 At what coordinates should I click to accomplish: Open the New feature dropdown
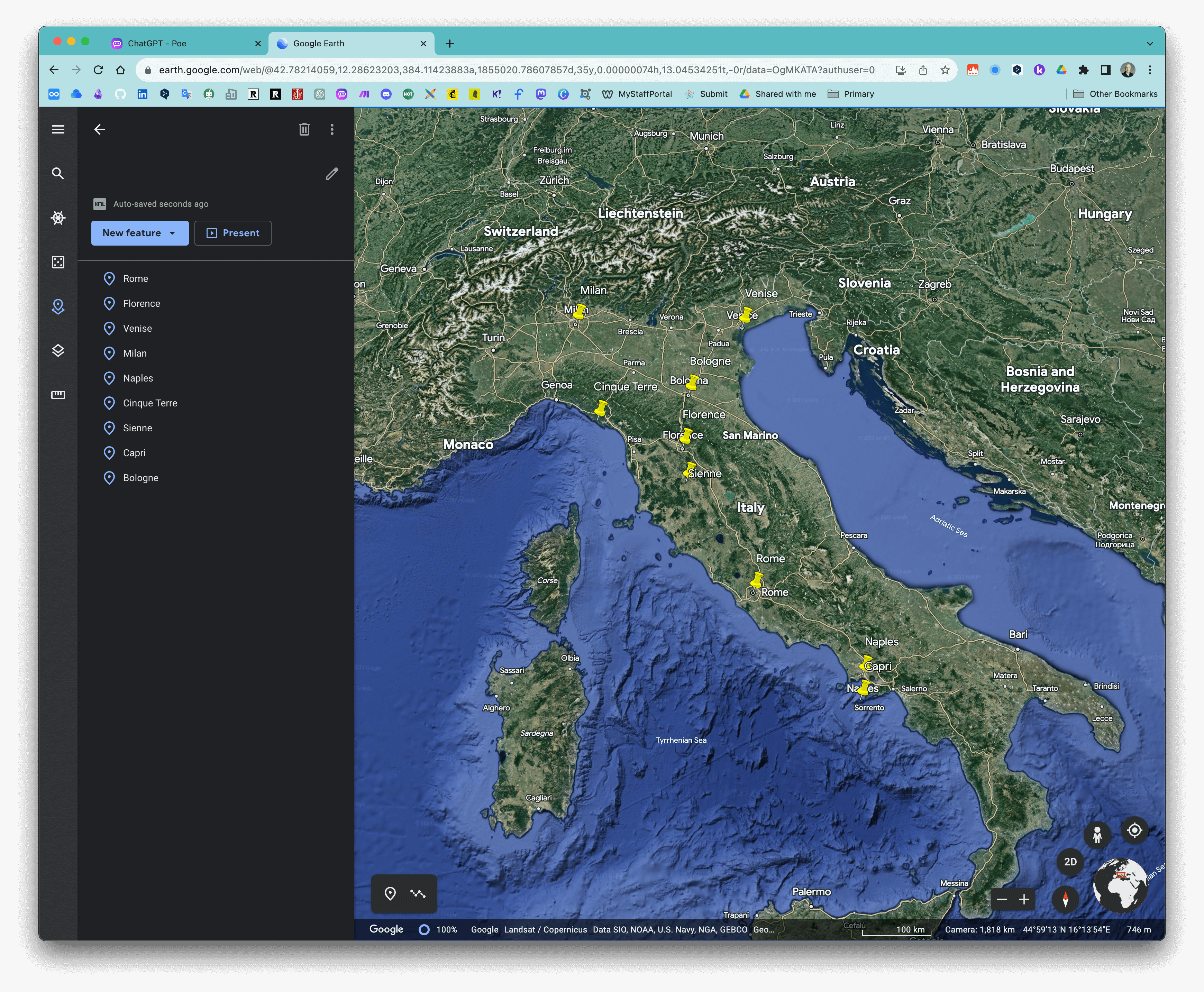(x=140, y=233)
